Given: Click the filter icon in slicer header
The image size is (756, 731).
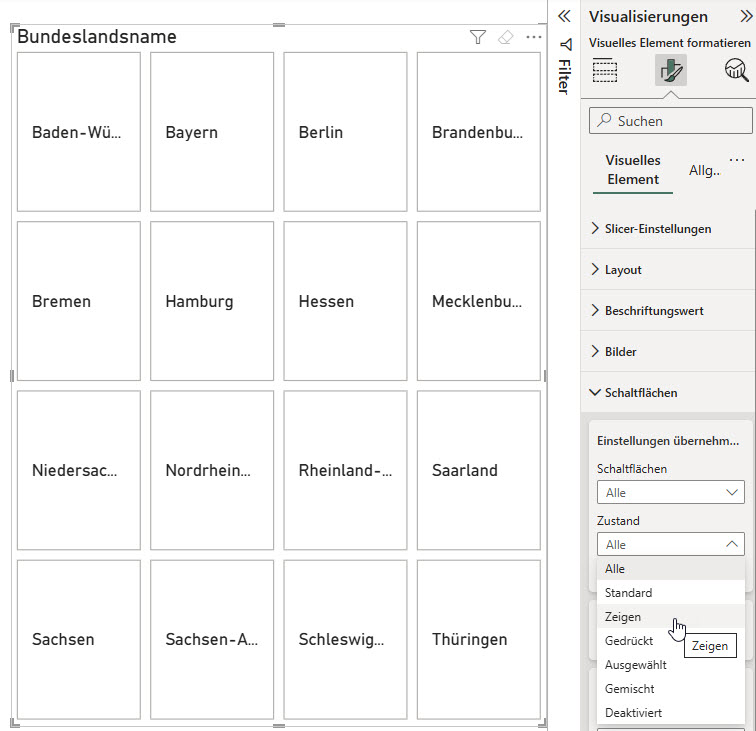Looking at the screenshot, I should coord(478,37).
